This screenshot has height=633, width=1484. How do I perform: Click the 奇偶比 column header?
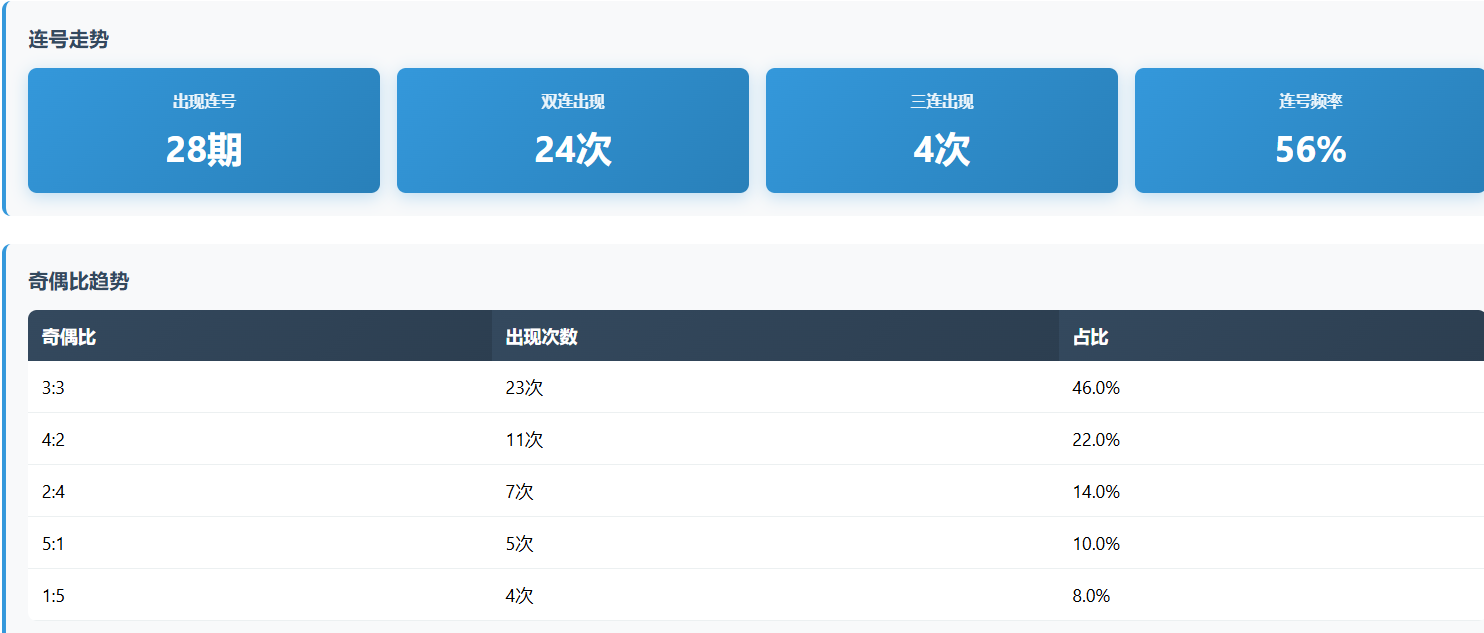click(69, 337)
